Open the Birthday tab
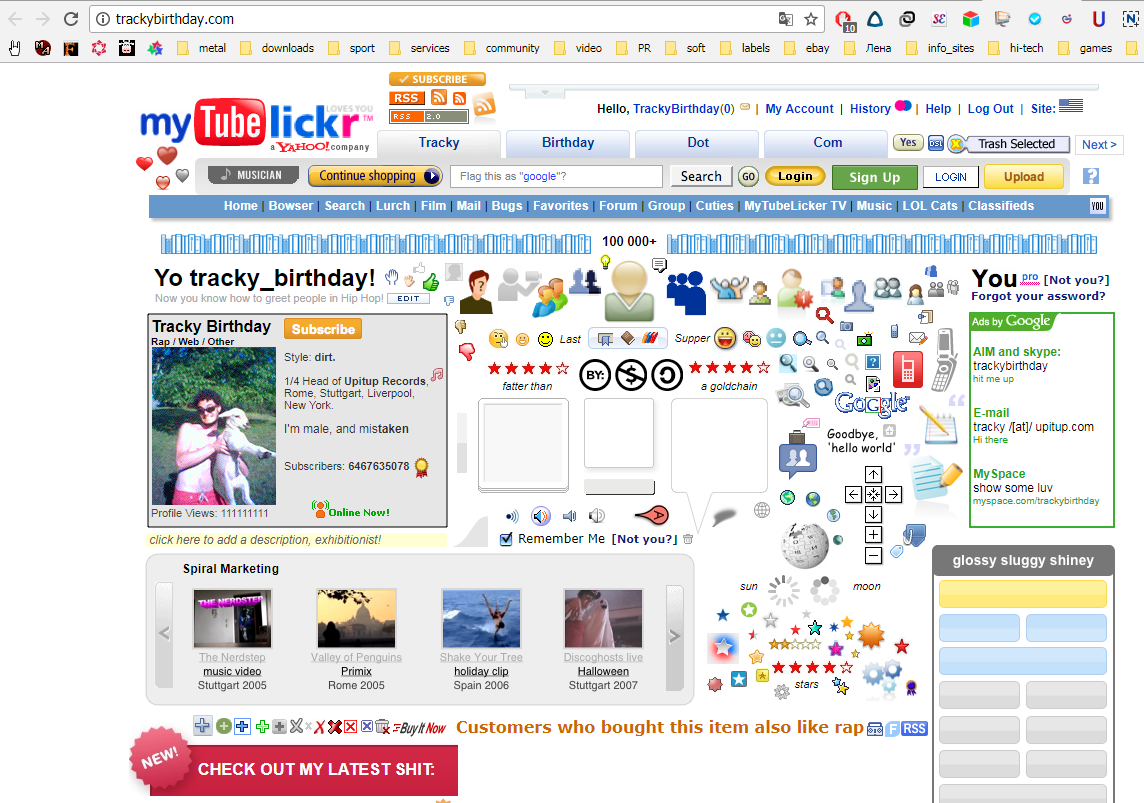Image resolution: width=1144 pixels, height=803 pixels. coord(568,143)
